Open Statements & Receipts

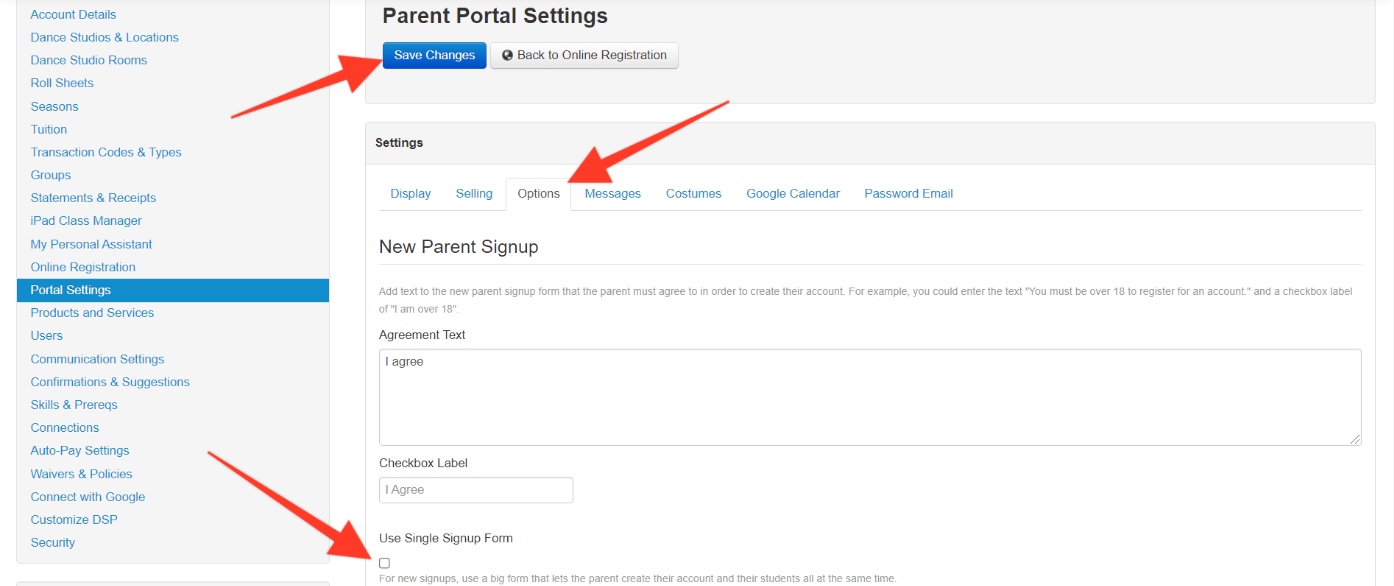[93, 198]
